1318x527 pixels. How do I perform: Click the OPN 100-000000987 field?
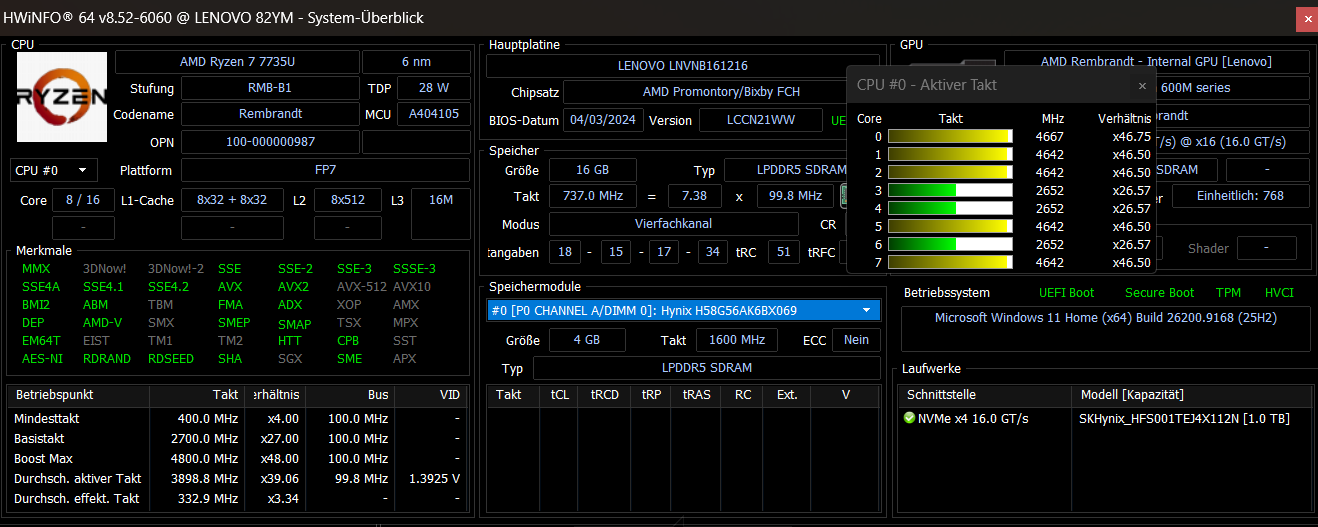click(x=270, y=142)
